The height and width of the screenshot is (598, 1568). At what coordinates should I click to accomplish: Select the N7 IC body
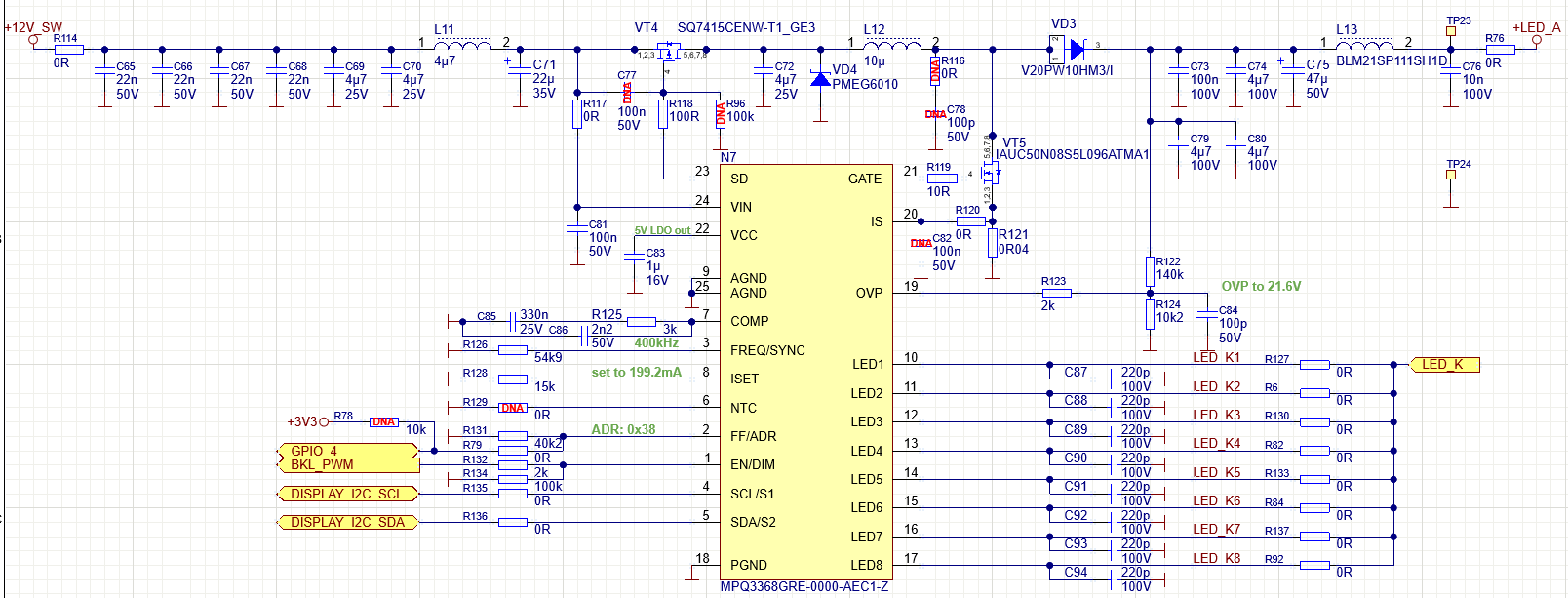click(806, 373)
